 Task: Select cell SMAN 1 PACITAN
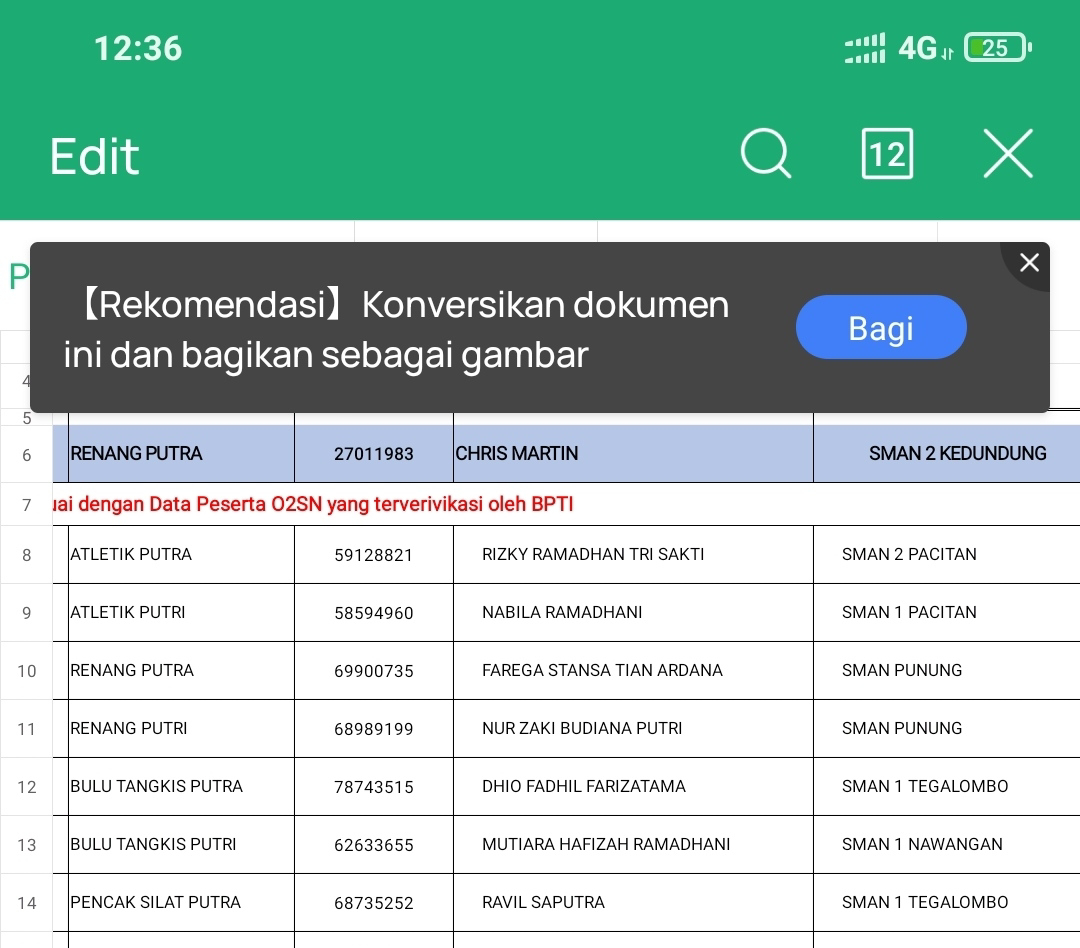[947, 612]
